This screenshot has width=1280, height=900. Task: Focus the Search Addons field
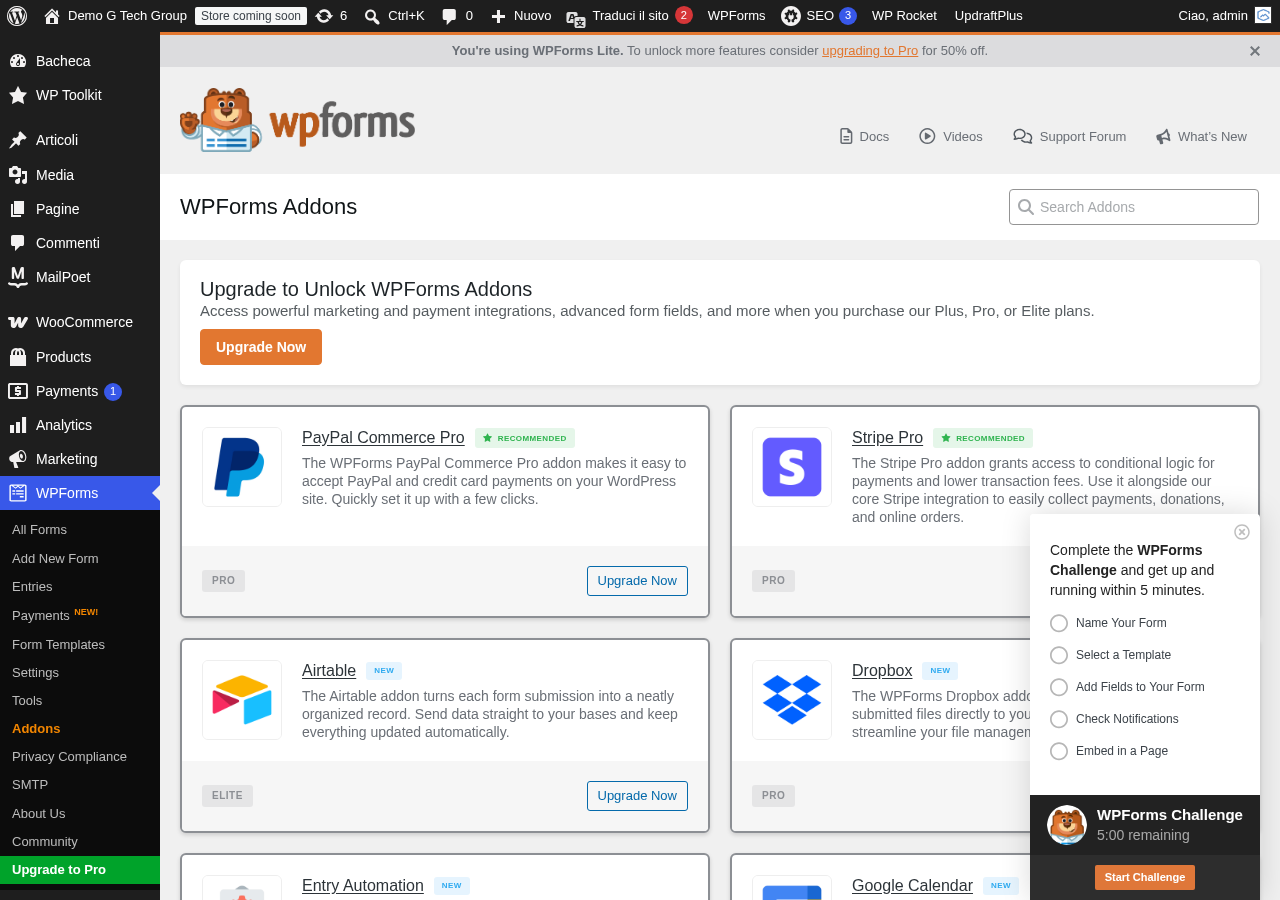[1134, 207]
